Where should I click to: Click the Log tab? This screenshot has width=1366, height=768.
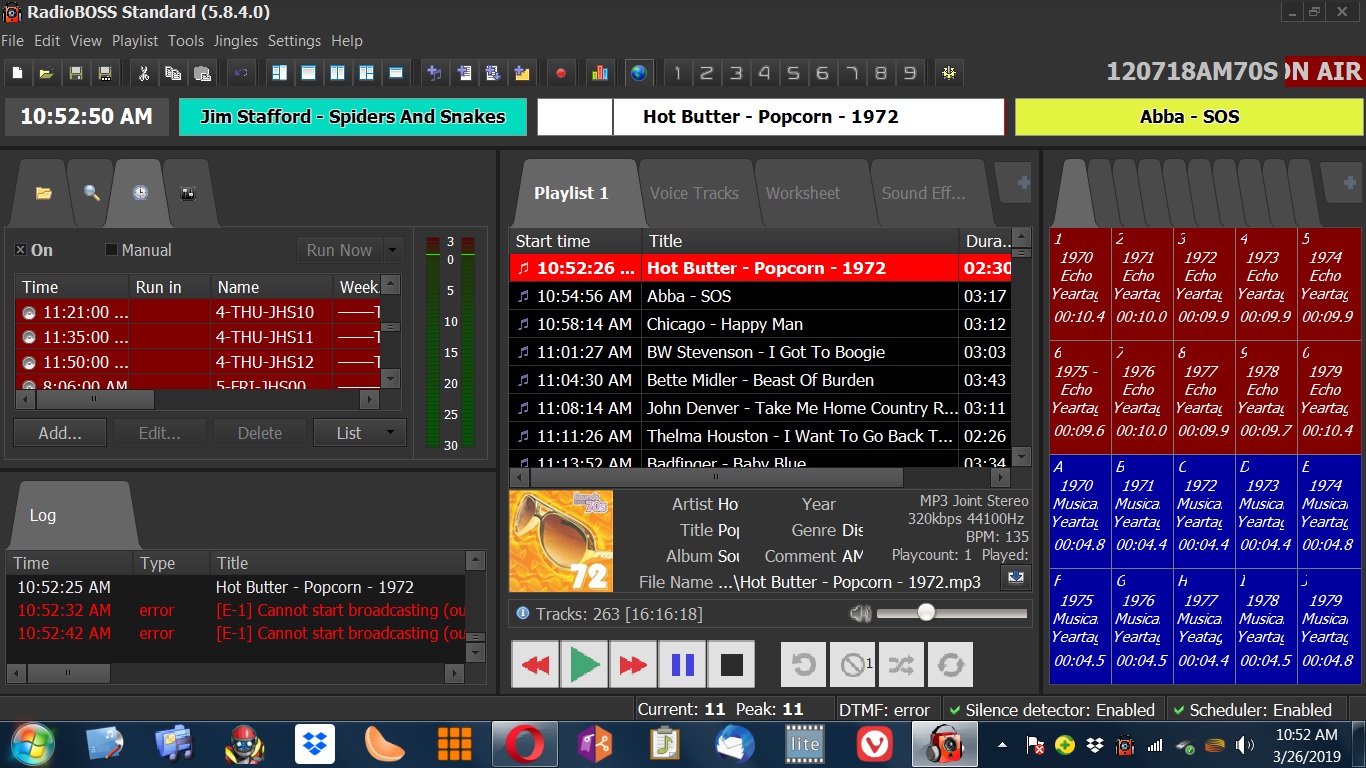[x=43, y=515]
